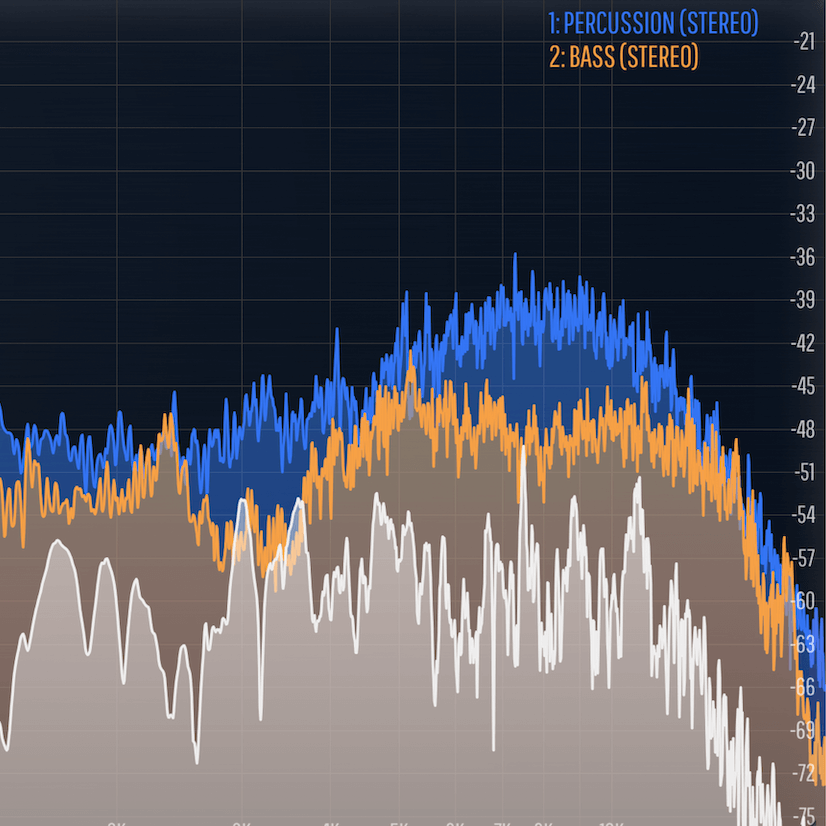Click the -45 dB scale label
This screenshot has height=826, width=826.
803,386
